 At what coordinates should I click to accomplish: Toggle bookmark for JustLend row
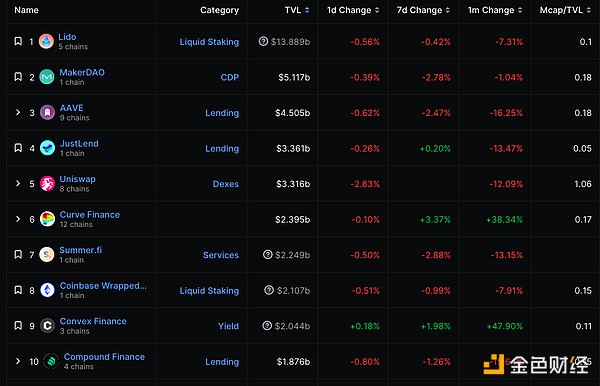click(18, 148)
